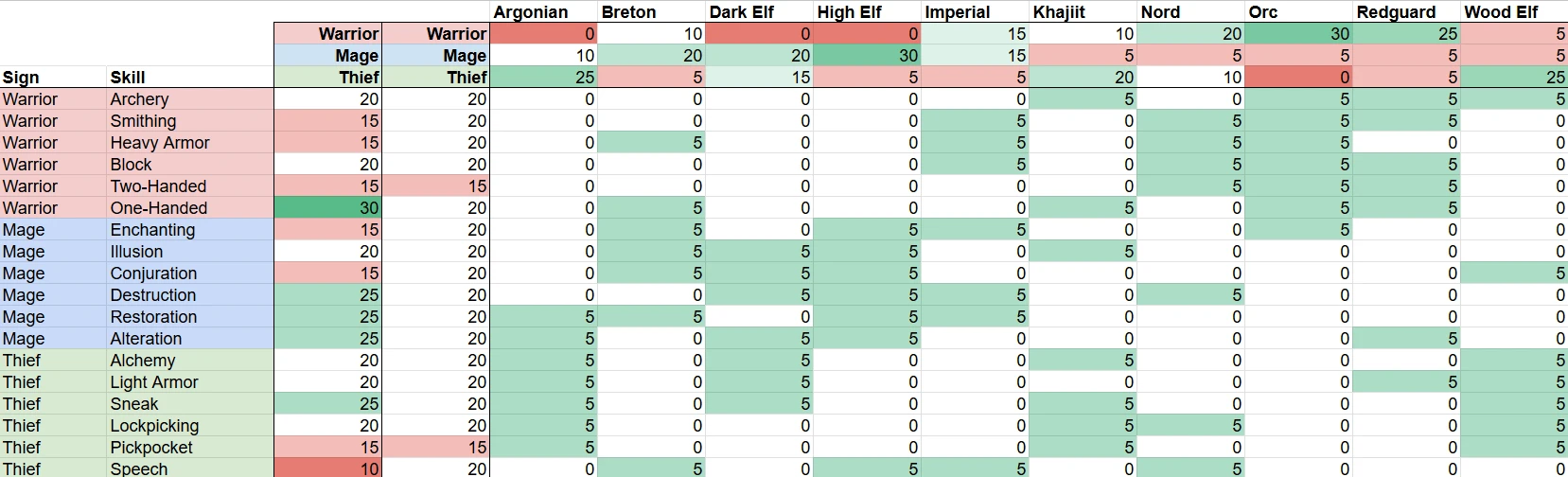Click the Enchanting skill name cell
This screenshot has width=1568, height=477.
(189, 230)
